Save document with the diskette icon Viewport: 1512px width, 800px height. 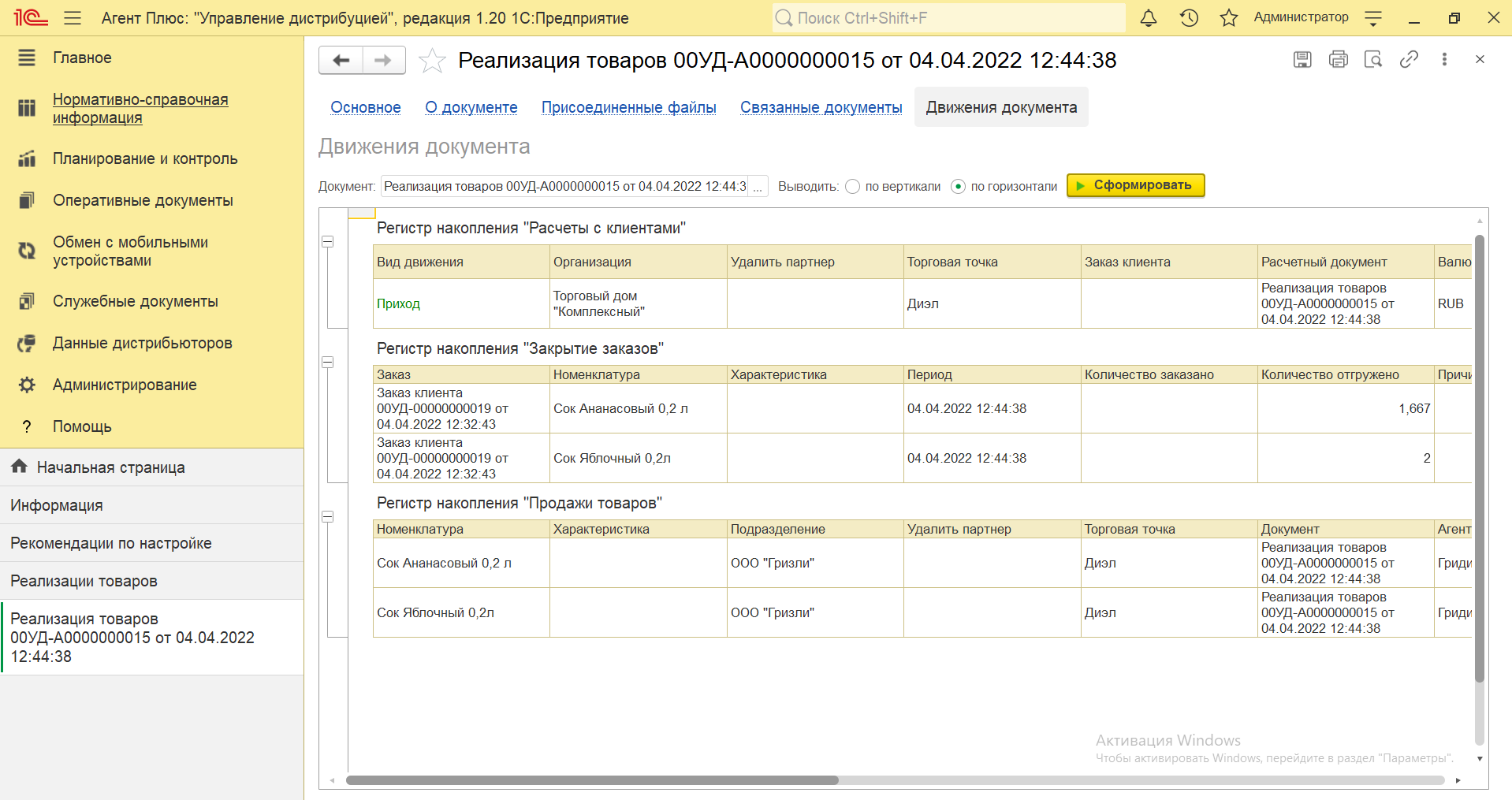tap(1302, 59)
